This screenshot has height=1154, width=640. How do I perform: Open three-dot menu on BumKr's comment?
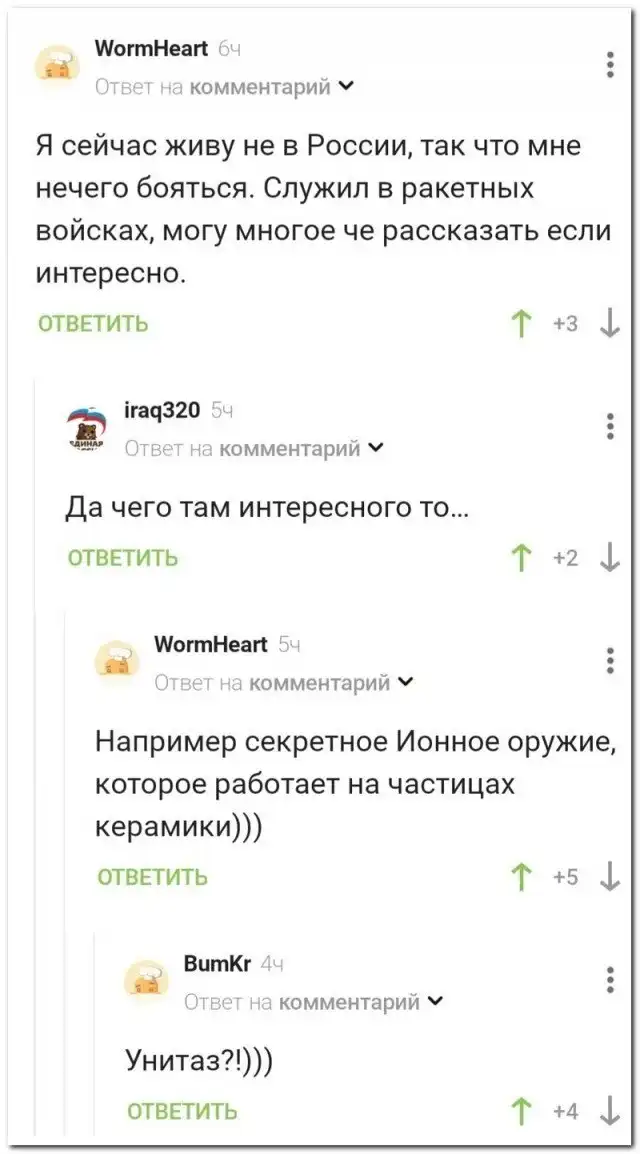tap(611, 980)
